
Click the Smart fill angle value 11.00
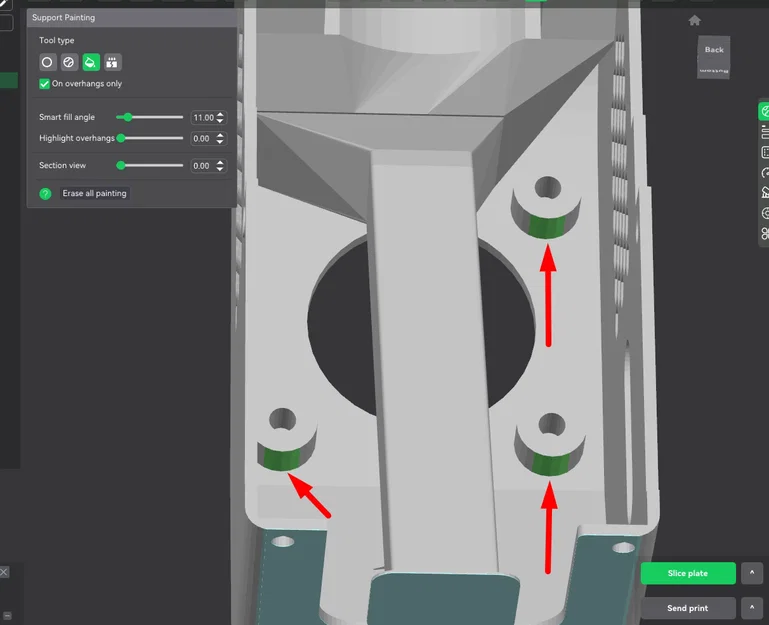pos(203,118)
